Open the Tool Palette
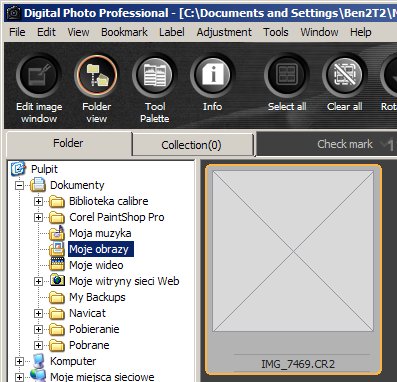 (154, 76)
